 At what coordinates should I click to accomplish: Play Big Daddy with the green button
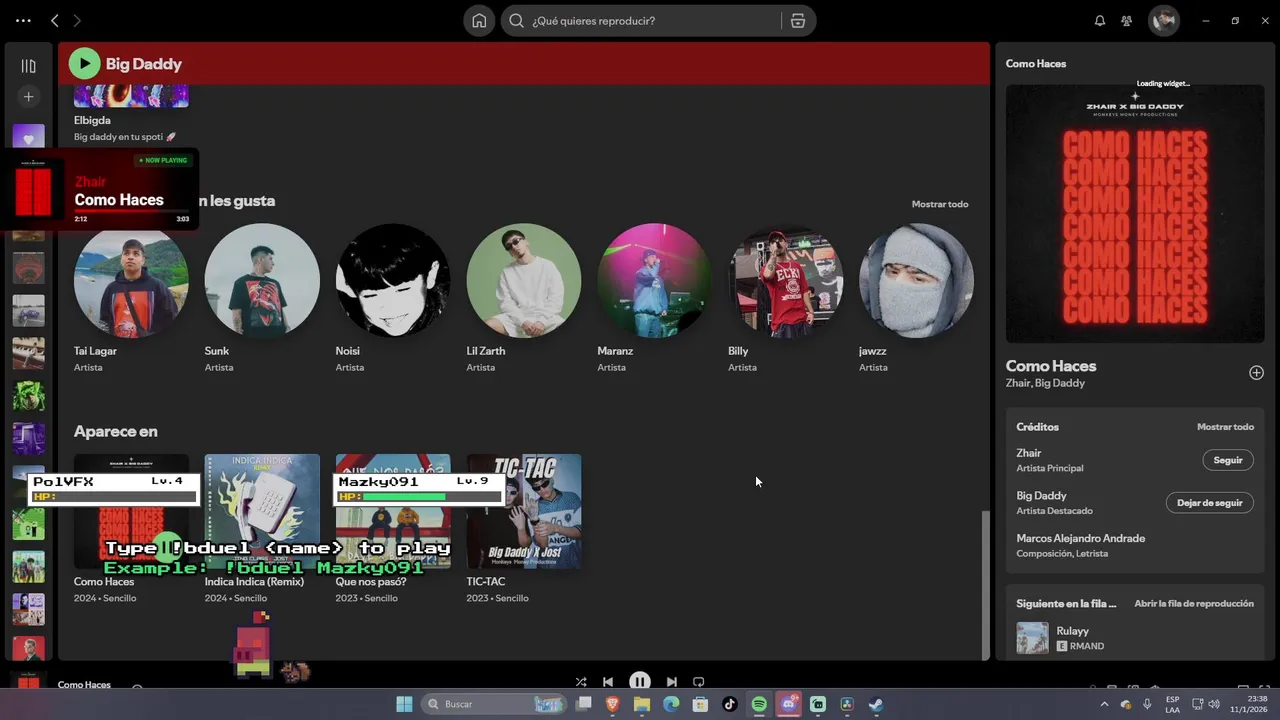pos(84,64)
